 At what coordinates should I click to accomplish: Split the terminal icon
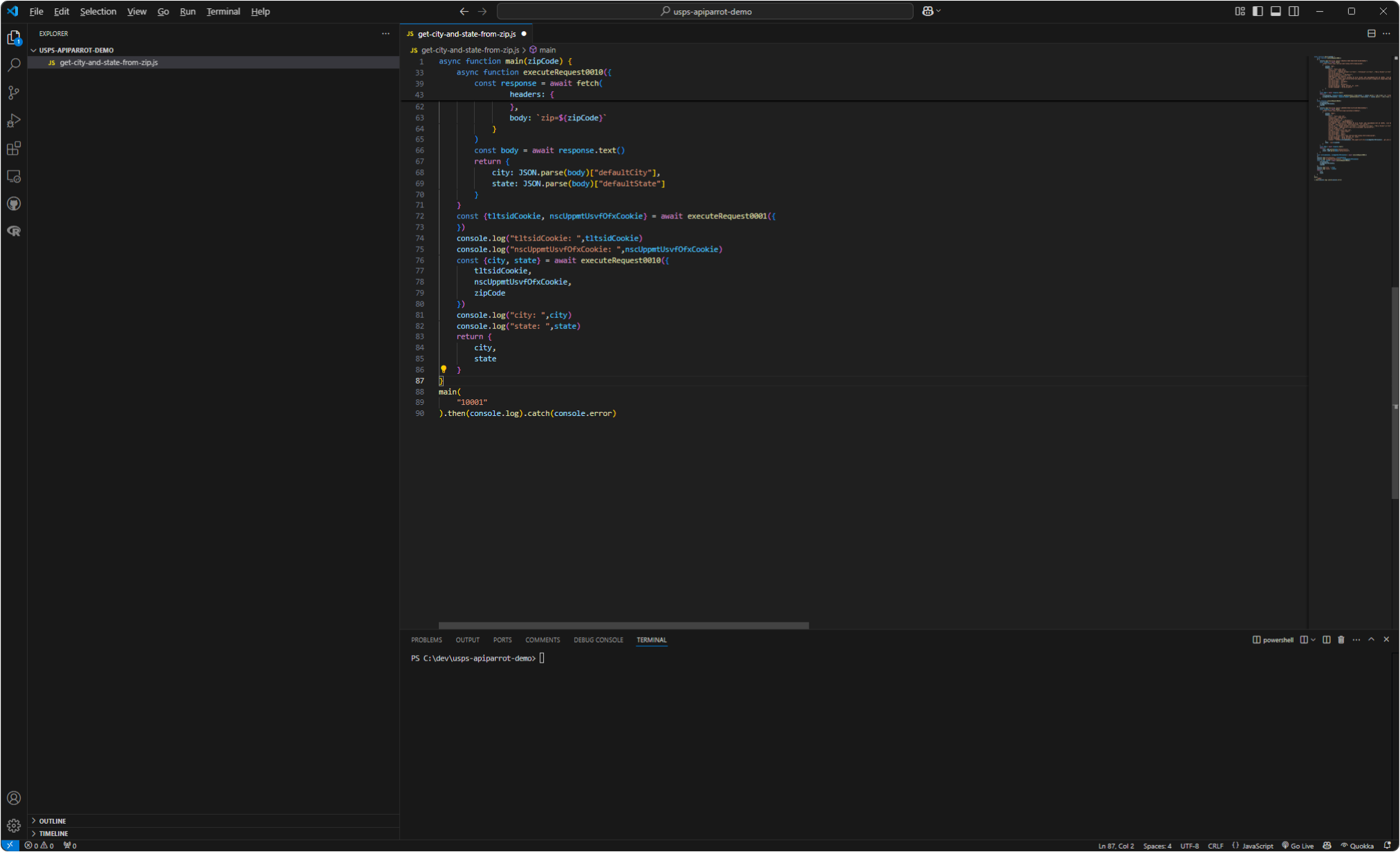click(1327, 640)
